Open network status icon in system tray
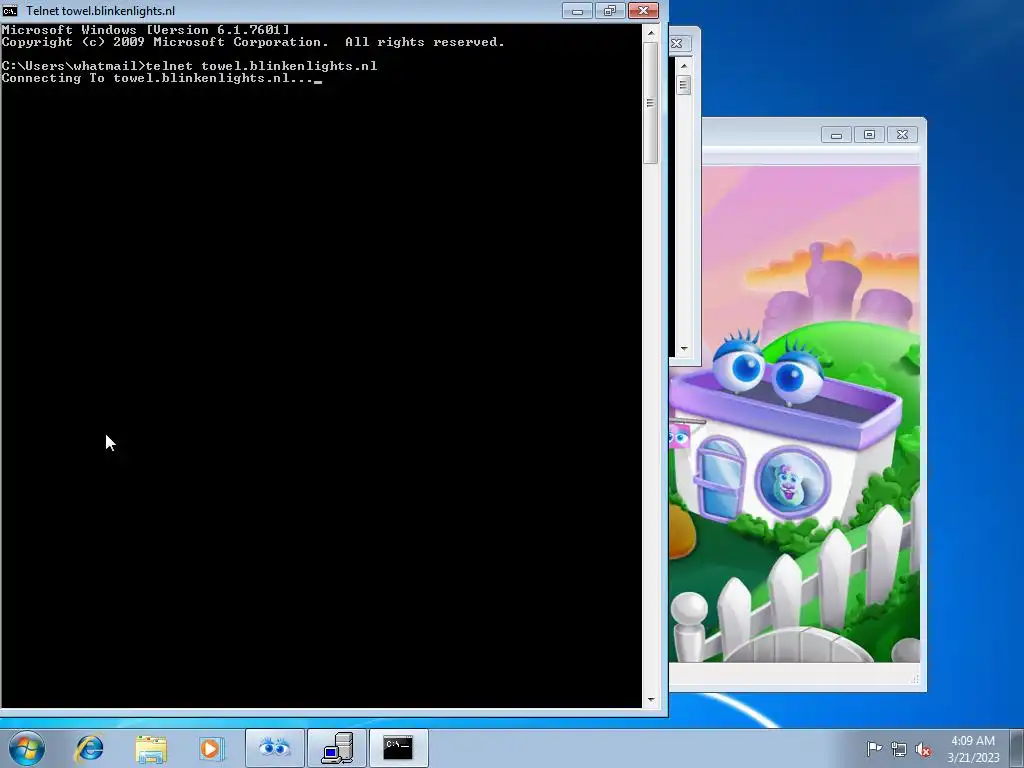This screenshot has height=768, width=1024. click(x=899, y=749)
